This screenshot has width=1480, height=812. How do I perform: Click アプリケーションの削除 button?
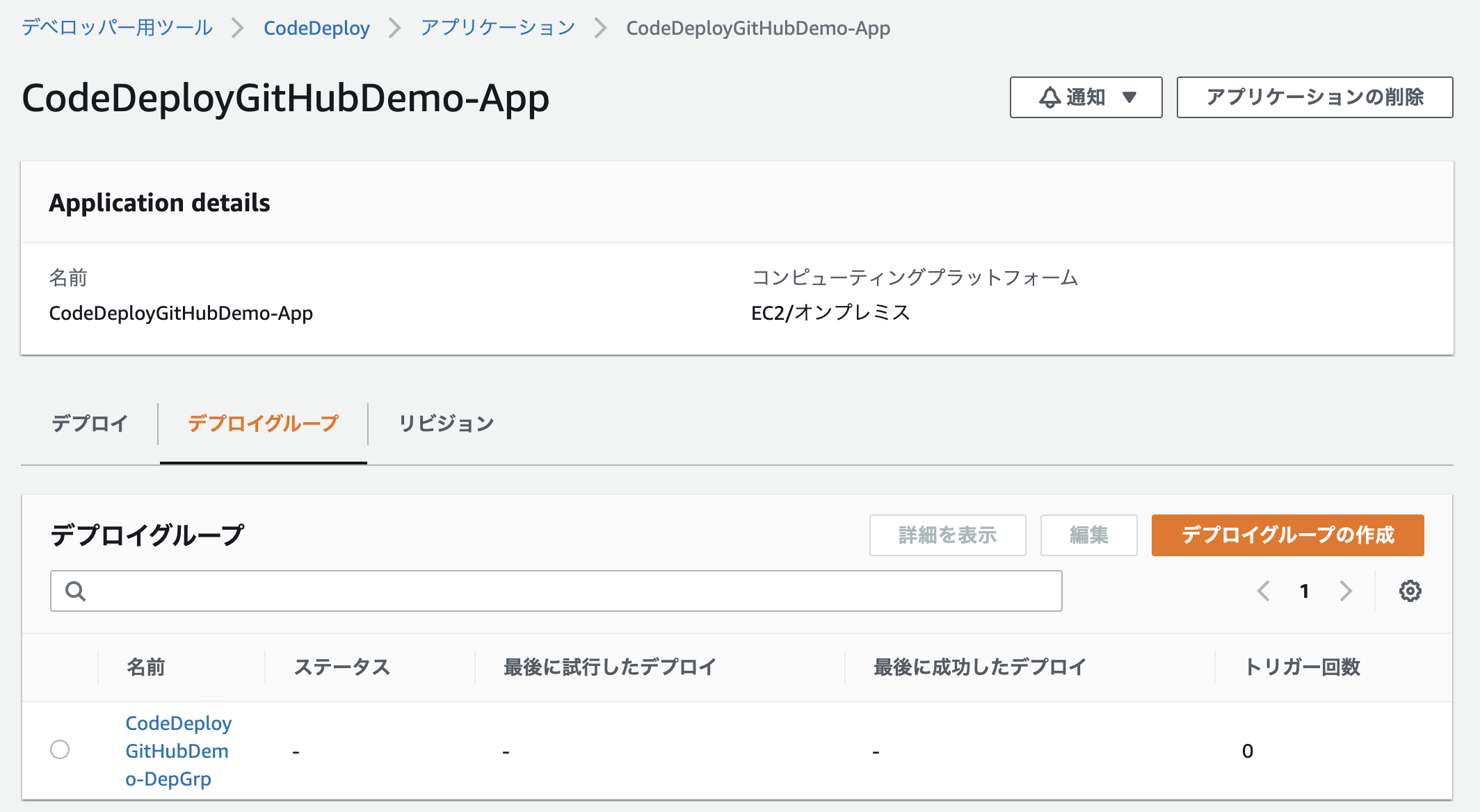point(1314,97)
